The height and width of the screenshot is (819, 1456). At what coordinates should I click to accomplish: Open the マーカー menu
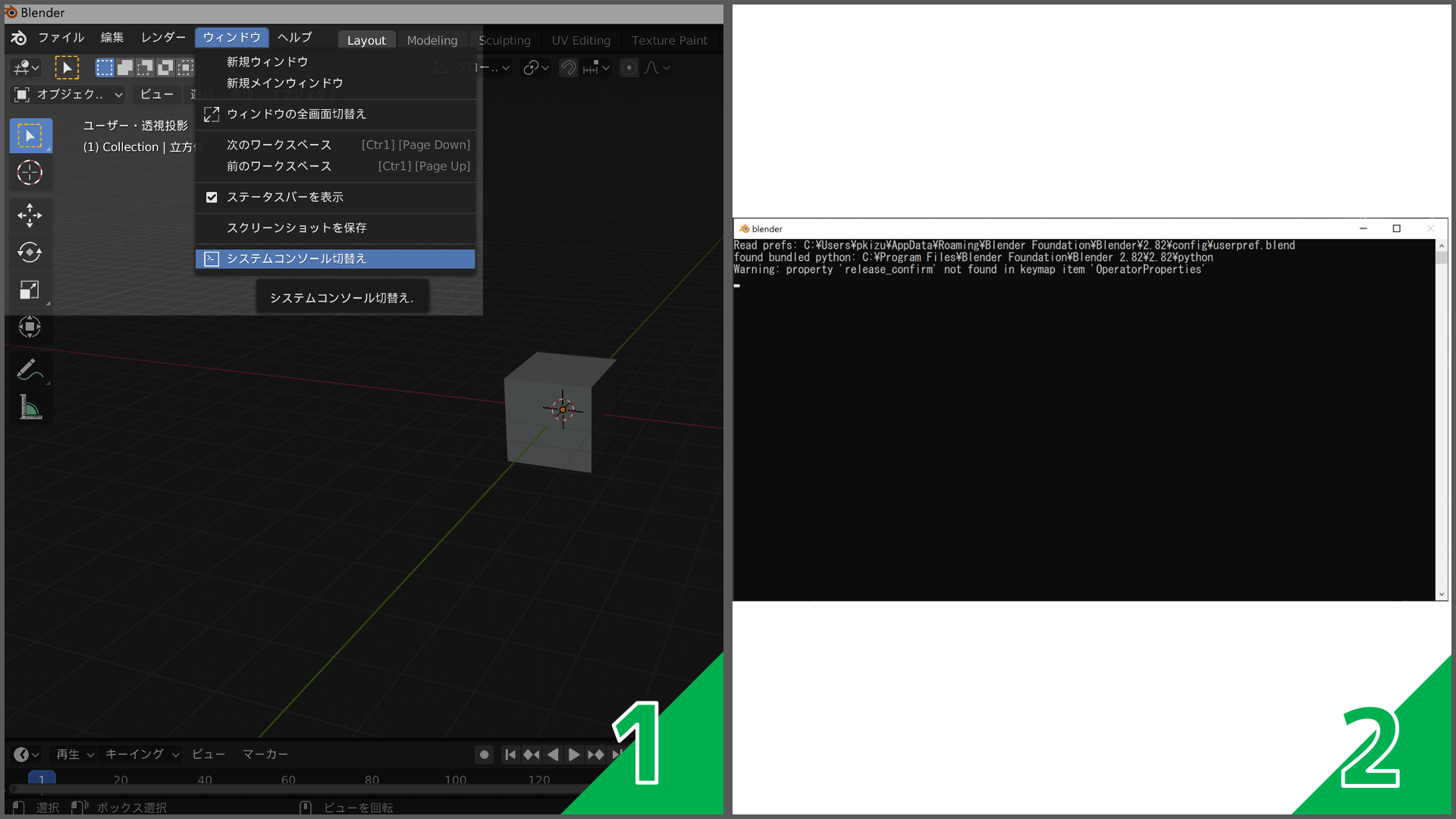click(265, 754)
